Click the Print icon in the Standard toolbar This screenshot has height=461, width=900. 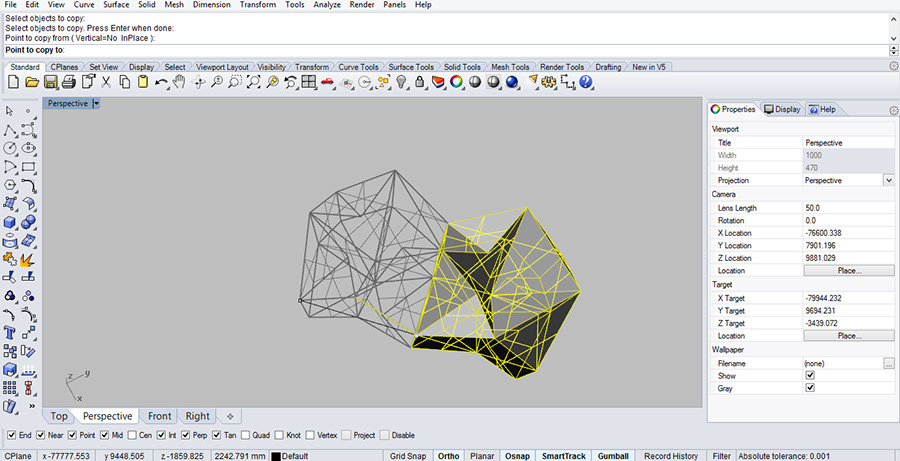tap(69, 82)
